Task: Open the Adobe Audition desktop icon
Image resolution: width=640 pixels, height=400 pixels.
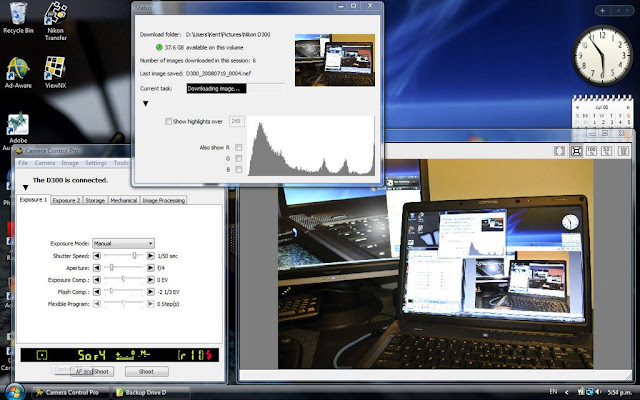Action: (18, 129)
